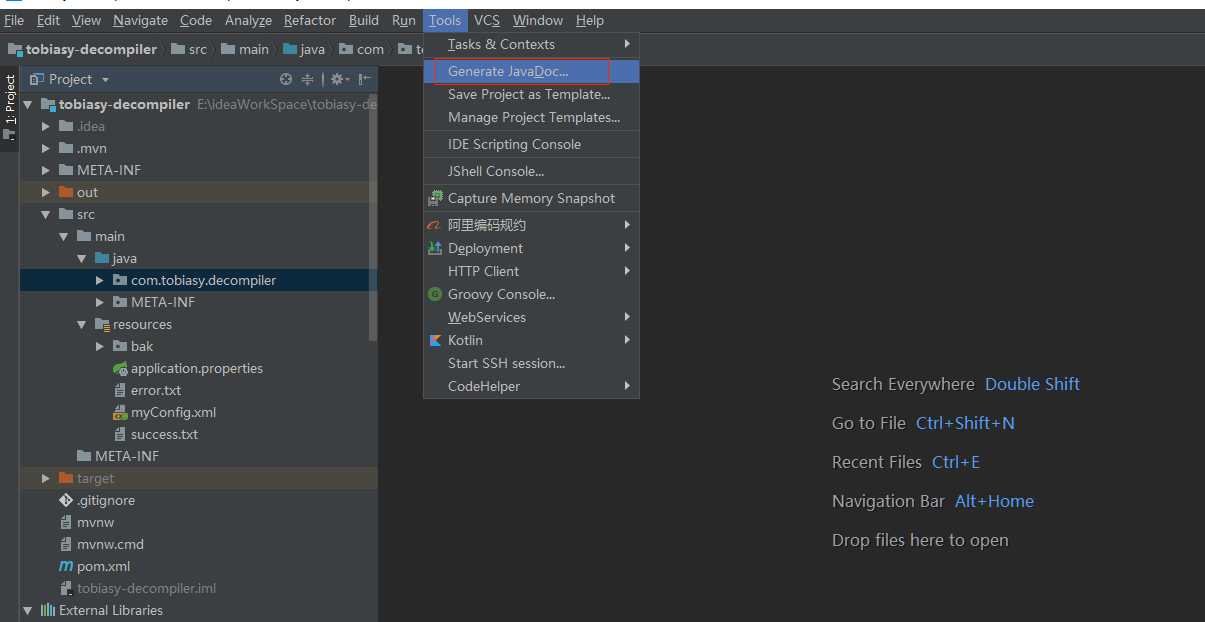Open the Navigate menu
Viewport: 1205px width, 622px height.
[x=140, y=20]
